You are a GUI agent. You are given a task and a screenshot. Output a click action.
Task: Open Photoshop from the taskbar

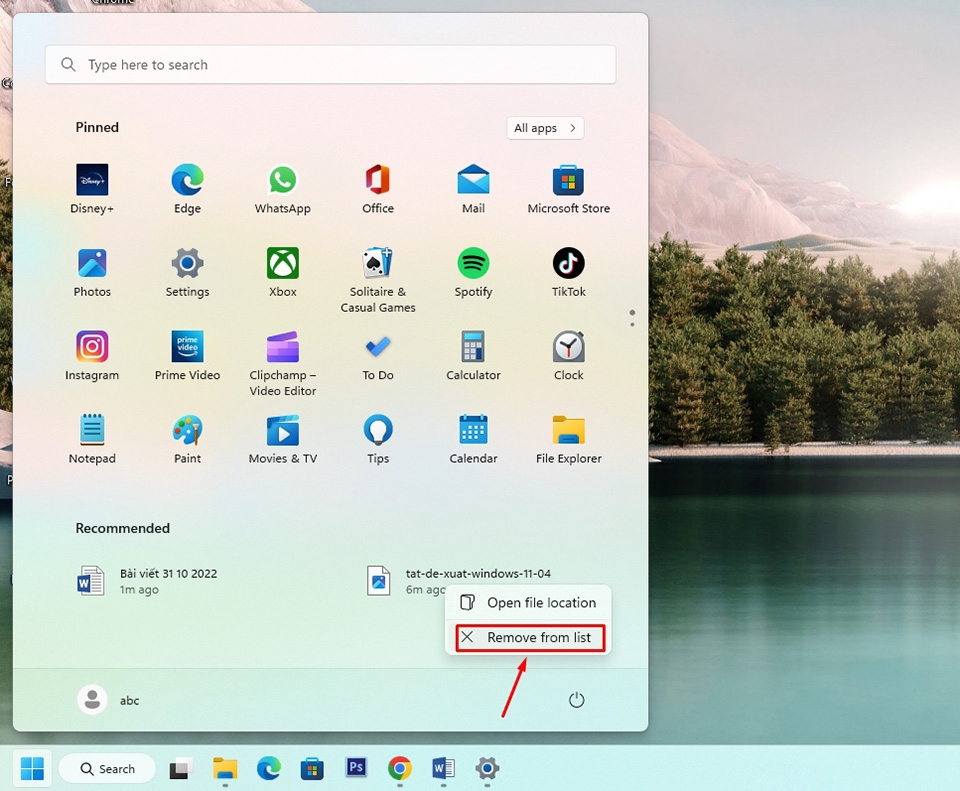click(x=356, y=767)
